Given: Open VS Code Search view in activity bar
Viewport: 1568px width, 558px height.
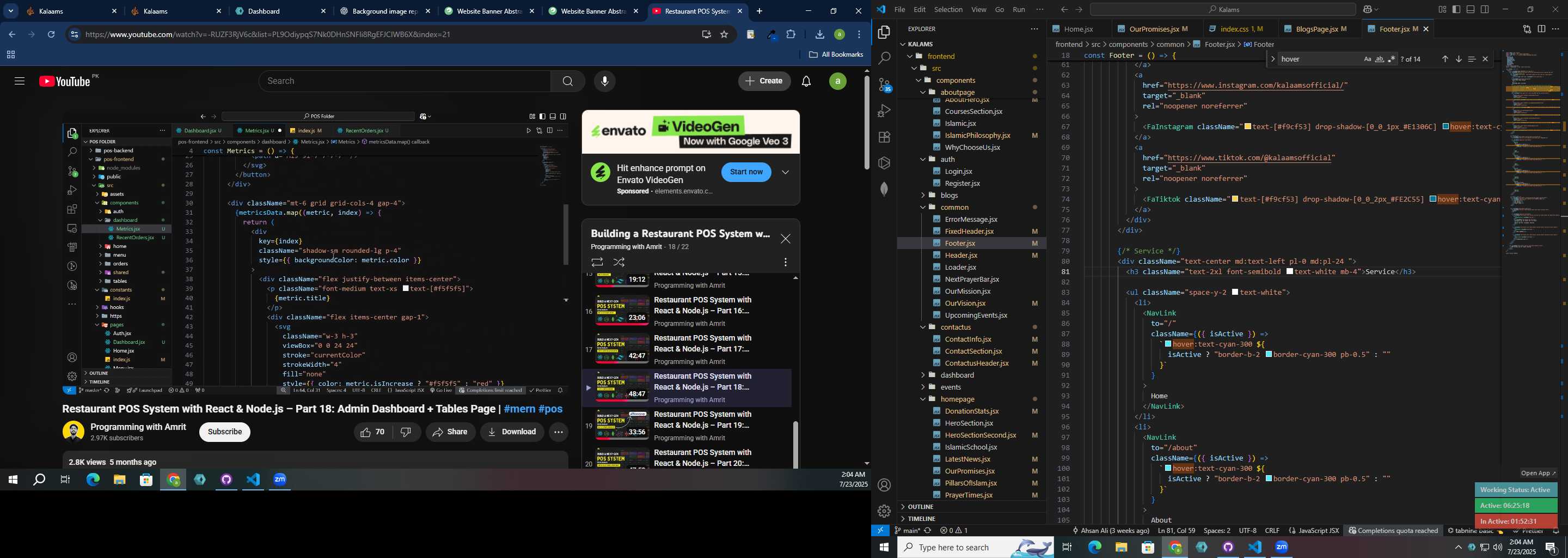Looking at the screenshot, I should point(884,58).
